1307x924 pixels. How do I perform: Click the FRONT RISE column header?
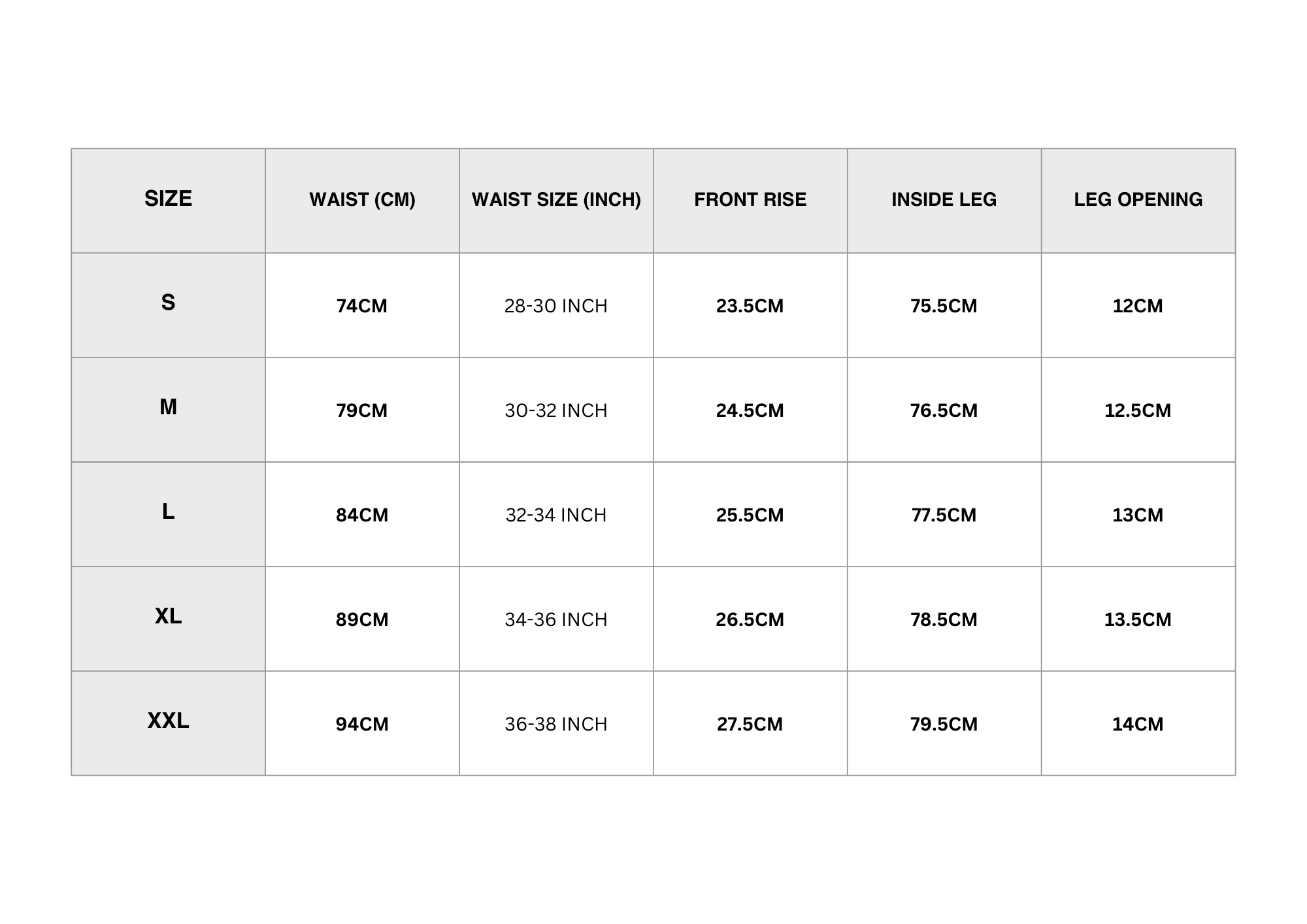coord(750,199)
